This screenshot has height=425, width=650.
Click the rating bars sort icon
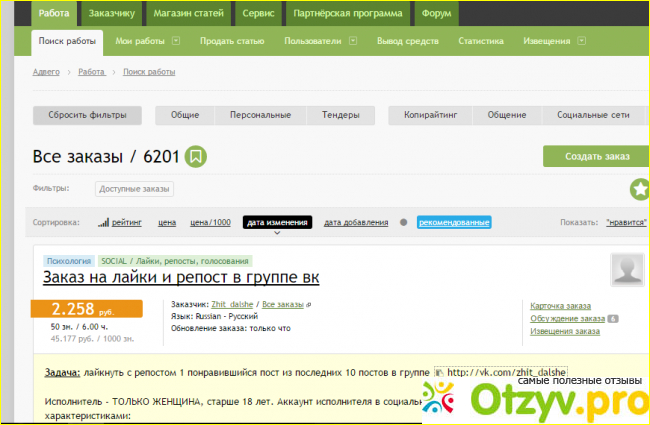coord(103,222)
